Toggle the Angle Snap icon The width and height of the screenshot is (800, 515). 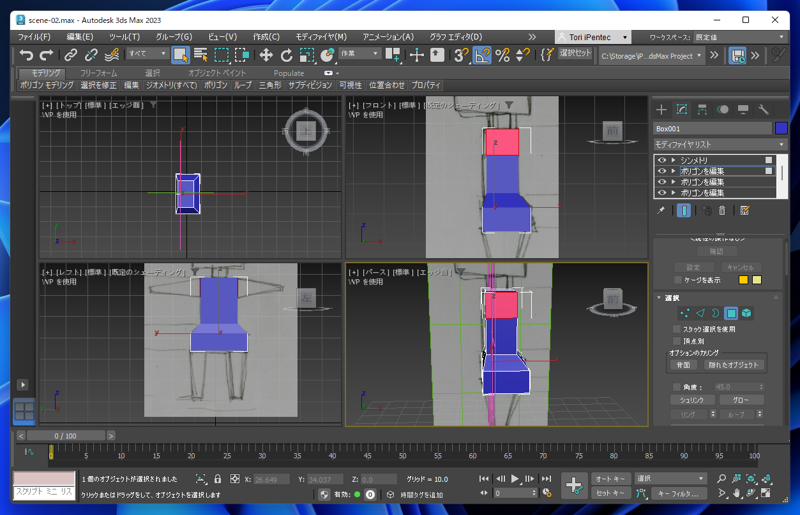(482, 55)
